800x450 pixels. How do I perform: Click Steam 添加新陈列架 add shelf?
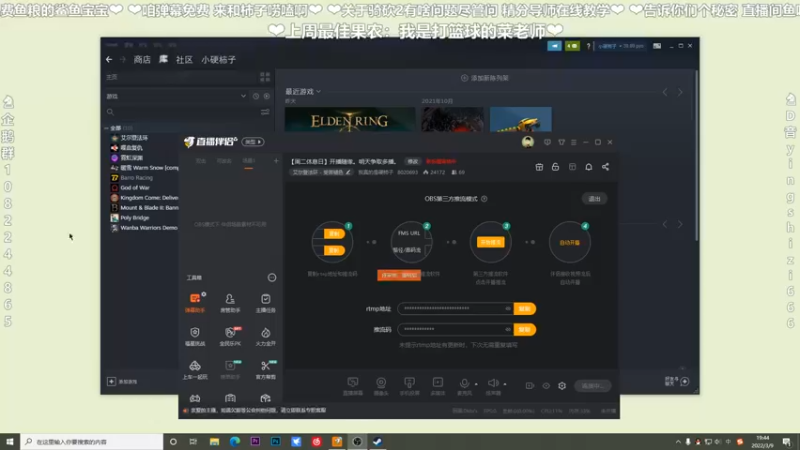tap(485, 78)
